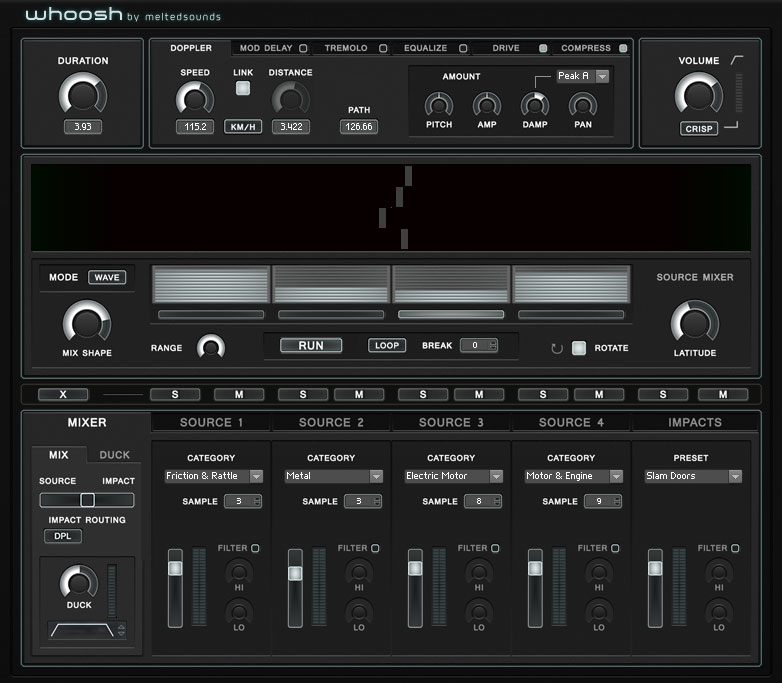Click the LOOP button
Image resolution: width=782 pixels, height=683 pixels.
pyautogui.click(x=387, y=345)
